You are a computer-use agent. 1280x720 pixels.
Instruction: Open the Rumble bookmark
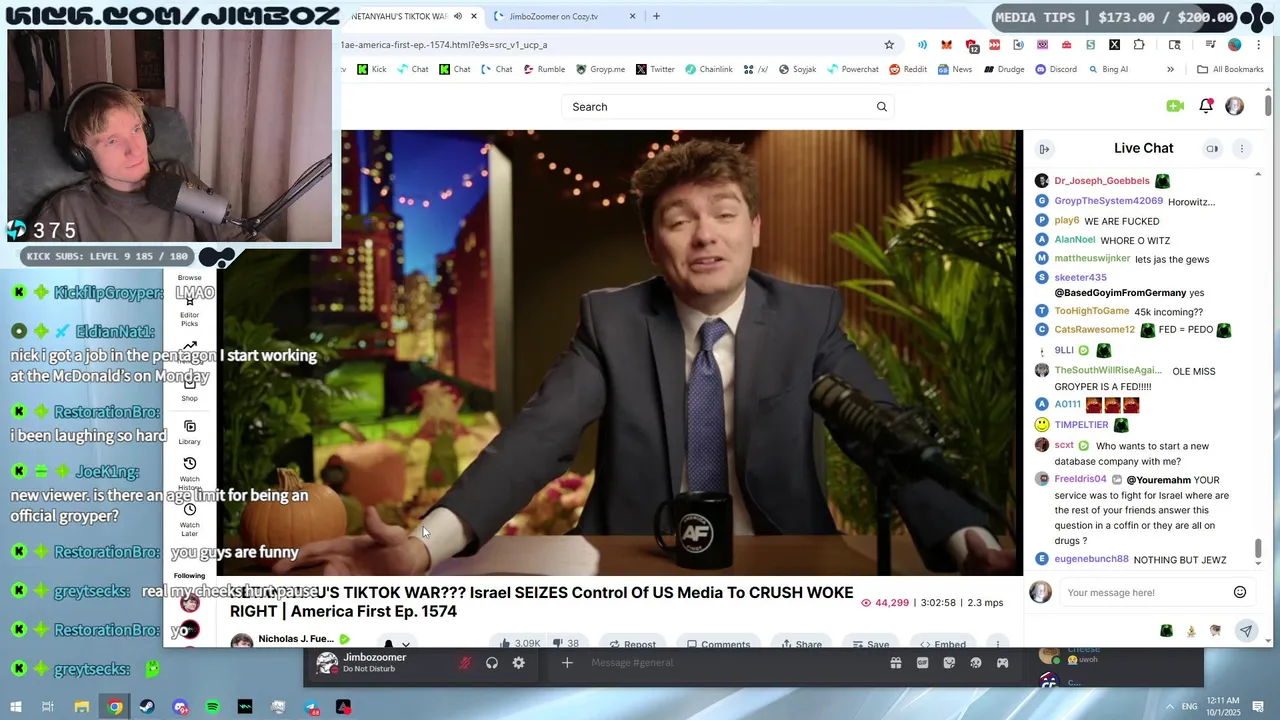[x=544, y=69]
